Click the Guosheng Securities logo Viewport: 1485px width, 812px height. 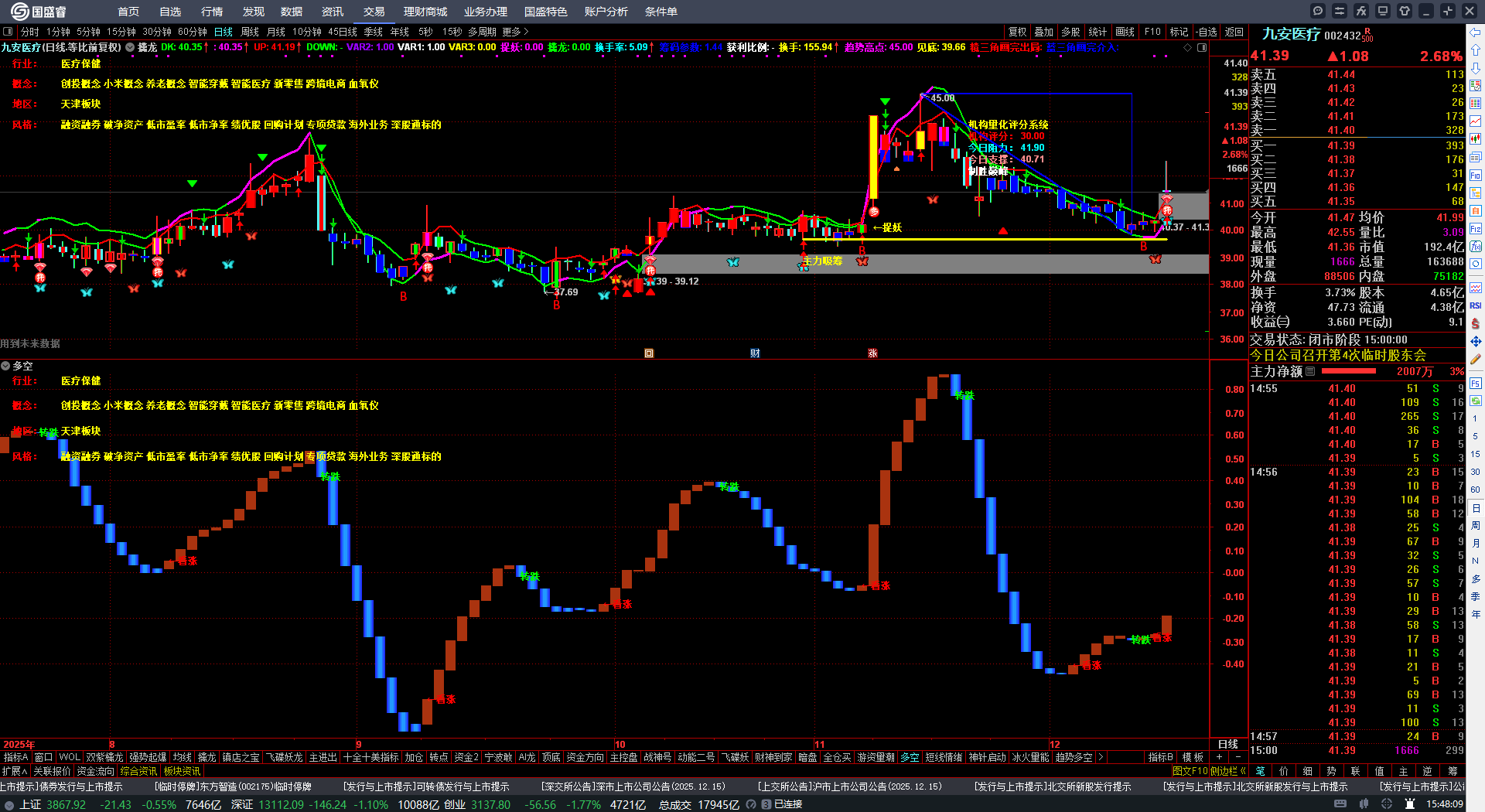tap(39, 11)
